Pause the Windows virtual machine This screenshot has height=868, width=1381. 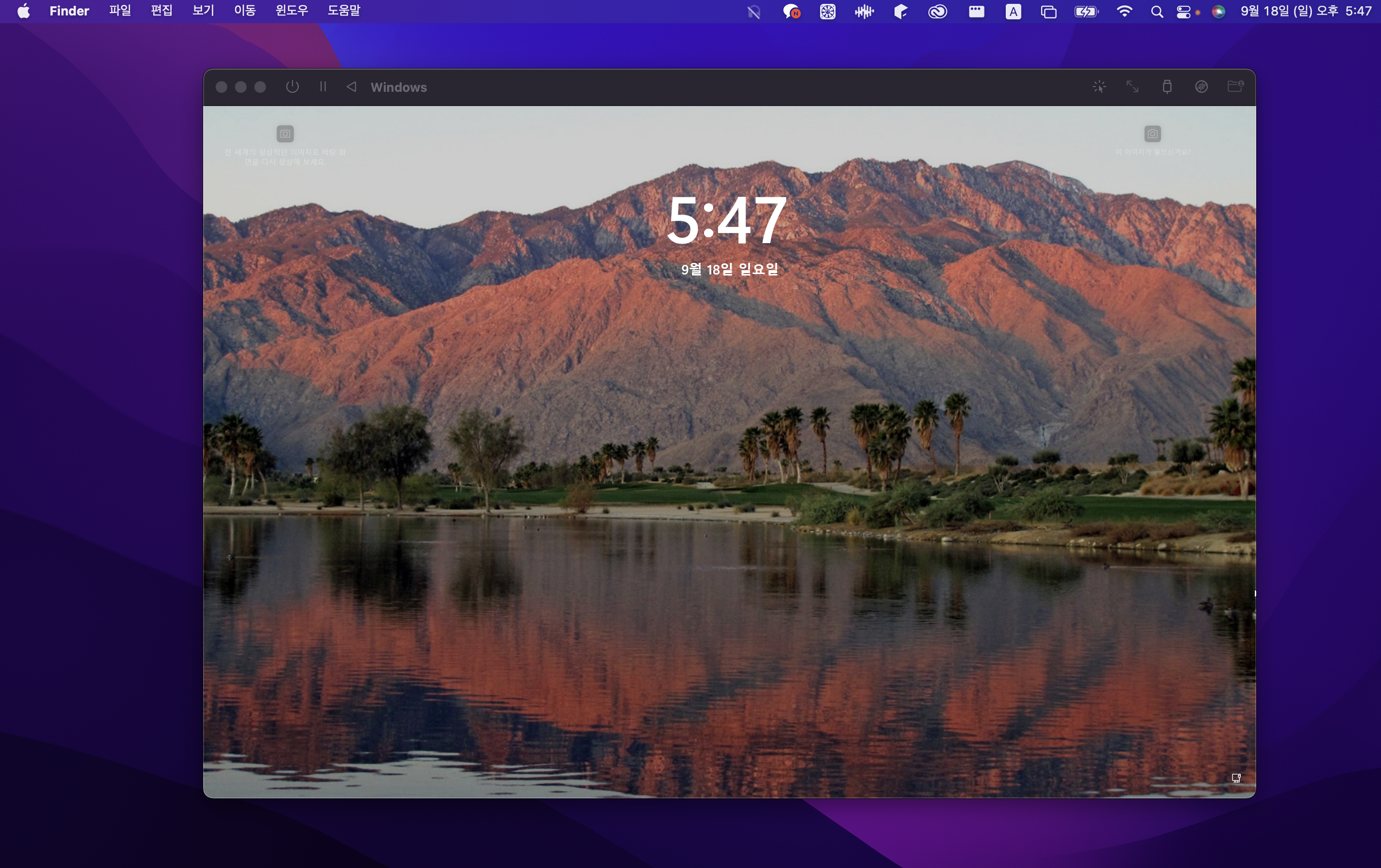coord(323,87)
